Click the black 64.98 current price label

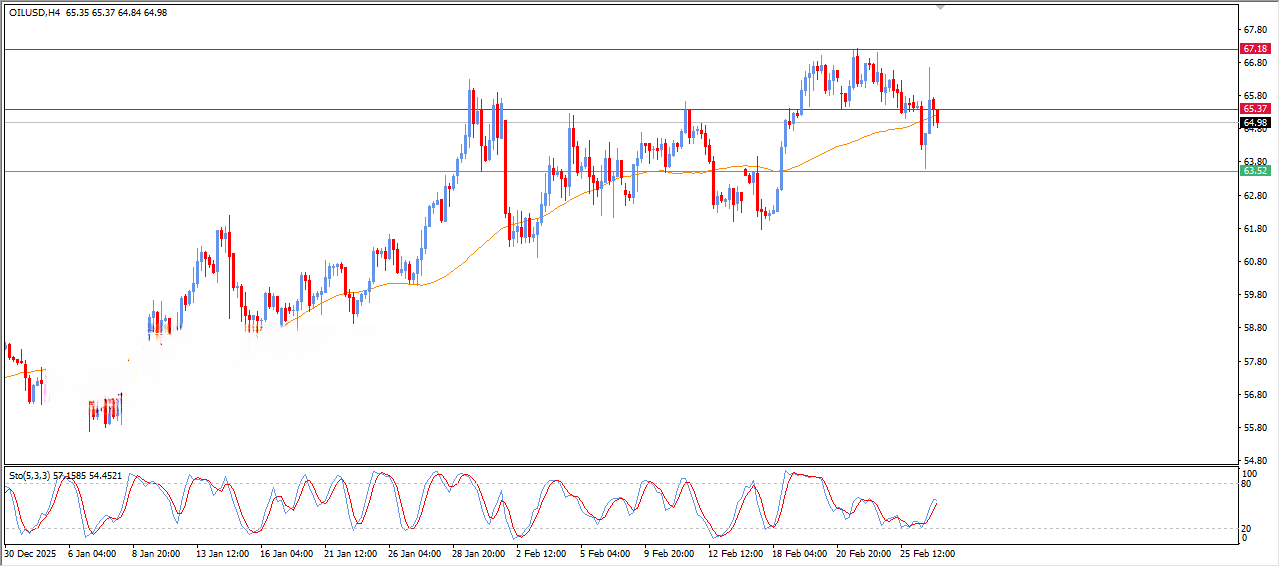1254,123
